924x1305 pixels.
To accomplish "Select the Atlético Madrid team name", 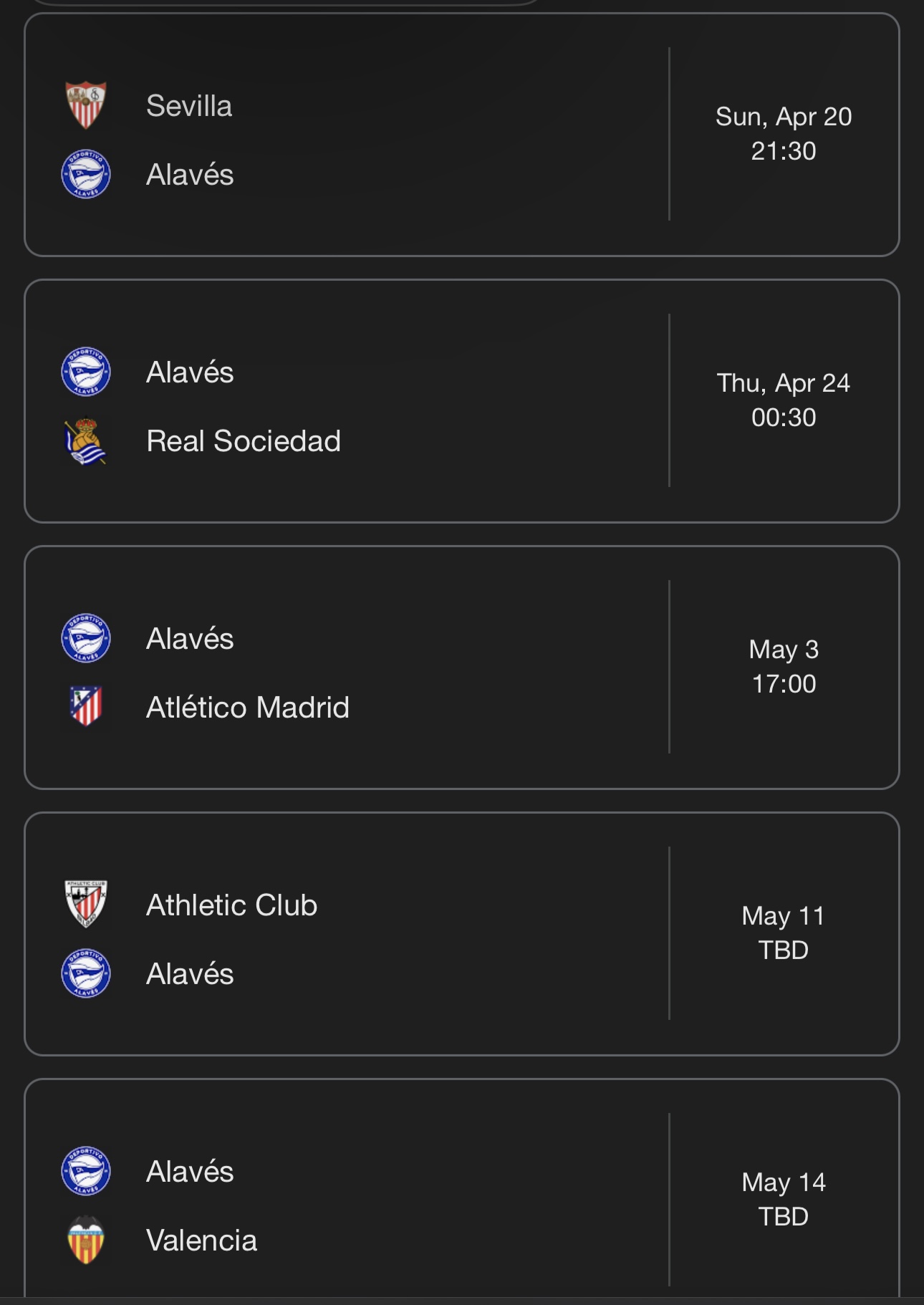I will pos(248,708).
